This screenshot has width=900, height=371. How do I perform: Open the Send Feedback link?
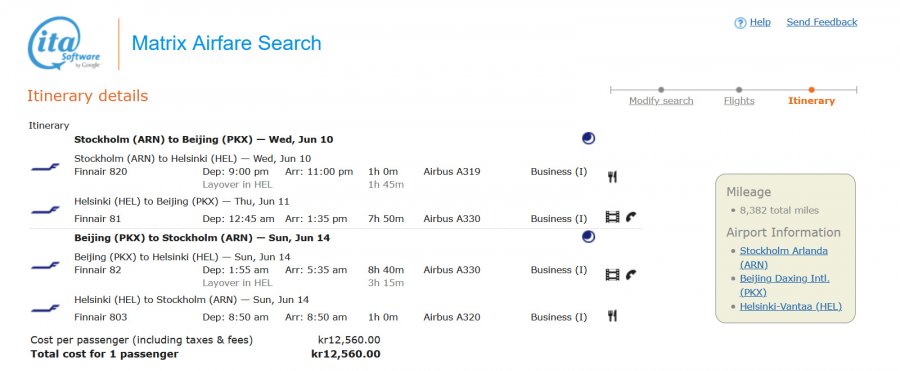pos(821,22)
